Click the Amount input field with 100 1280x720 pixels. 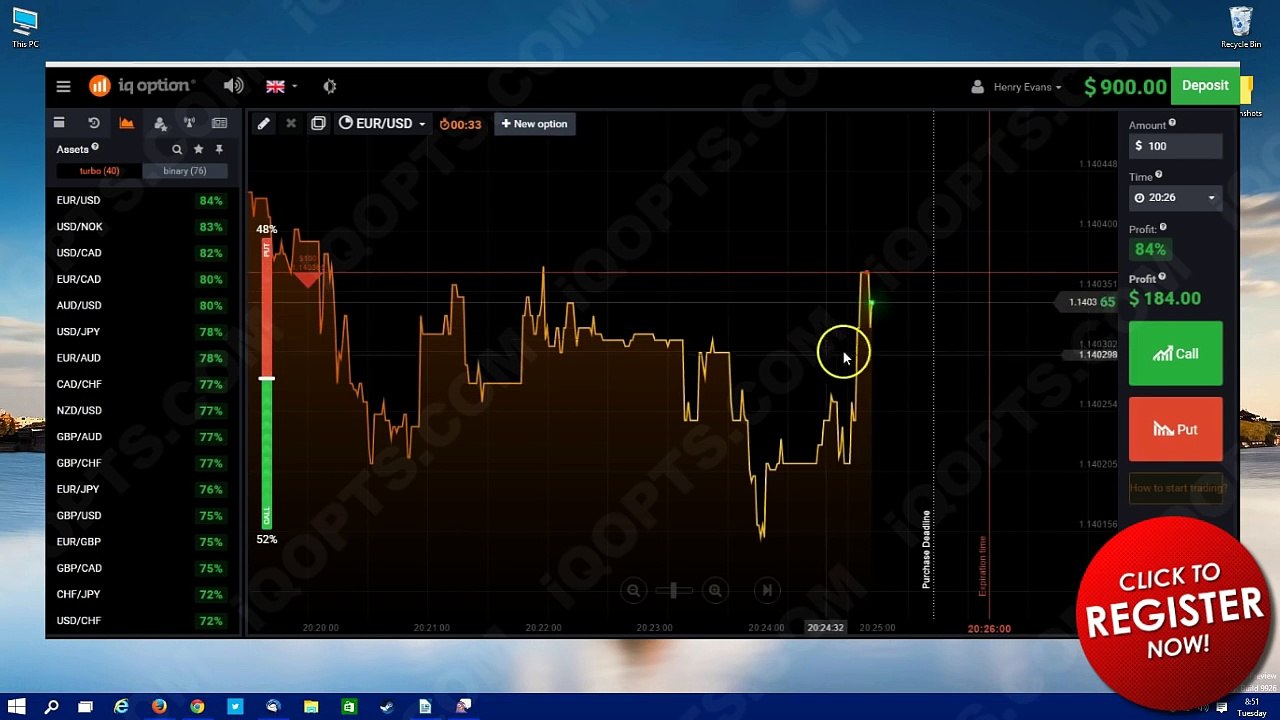pos(1175,146)
